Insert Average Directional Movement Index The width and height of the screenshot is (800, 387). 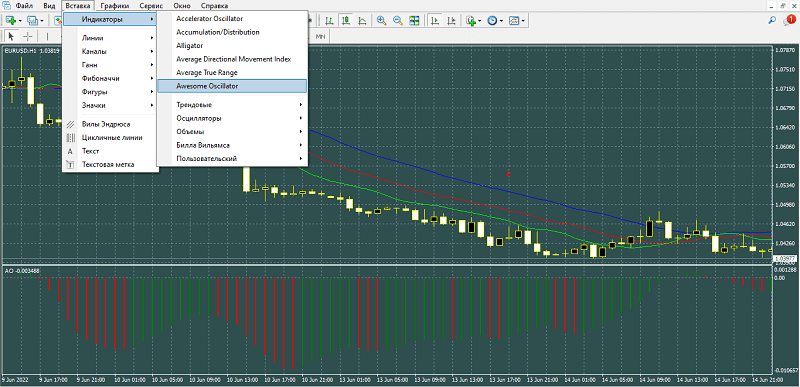[x=232, y=59]
